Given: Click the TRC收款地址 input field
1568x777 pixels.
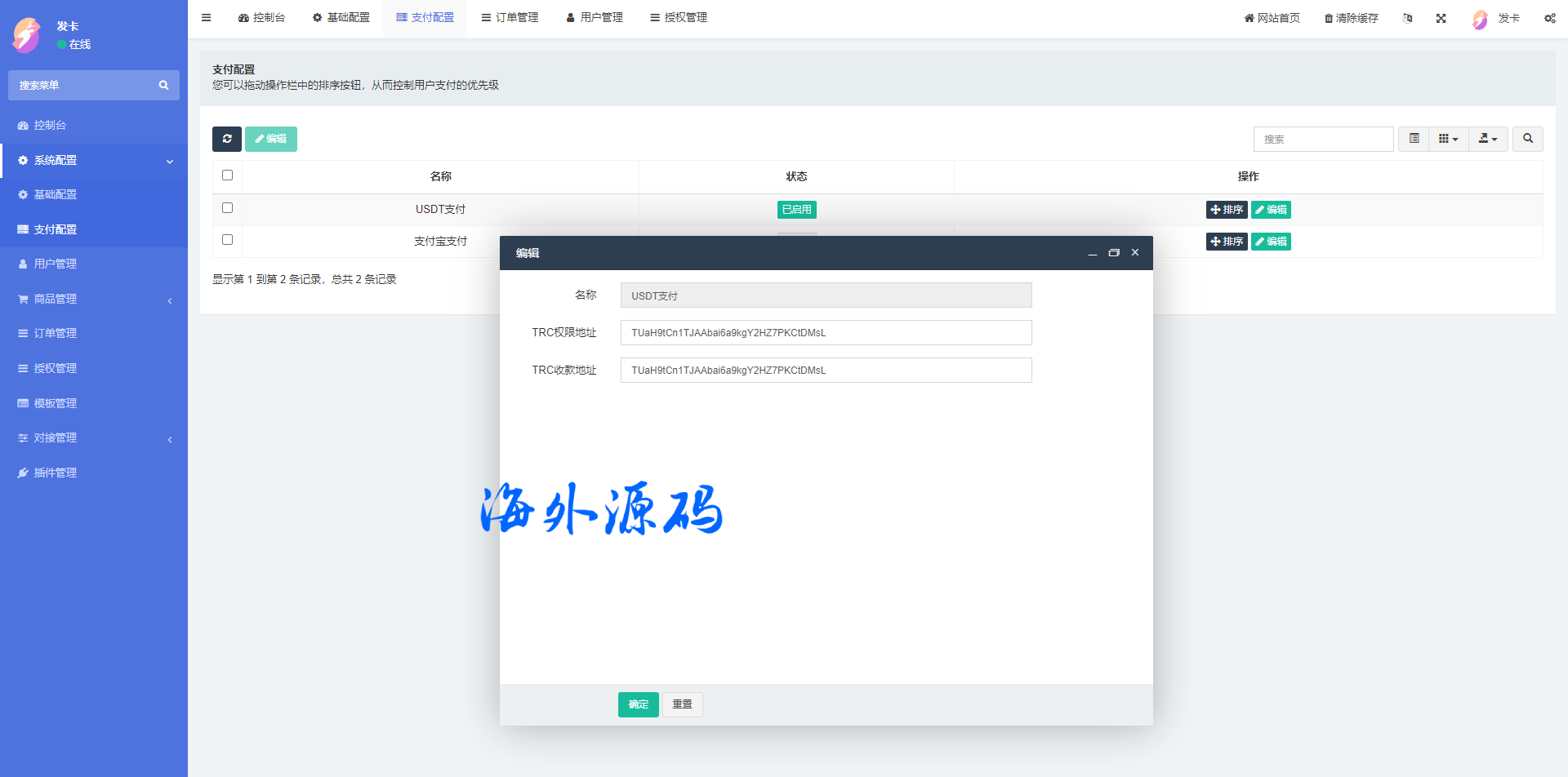Looking at the screenshot, I should 826,371.
